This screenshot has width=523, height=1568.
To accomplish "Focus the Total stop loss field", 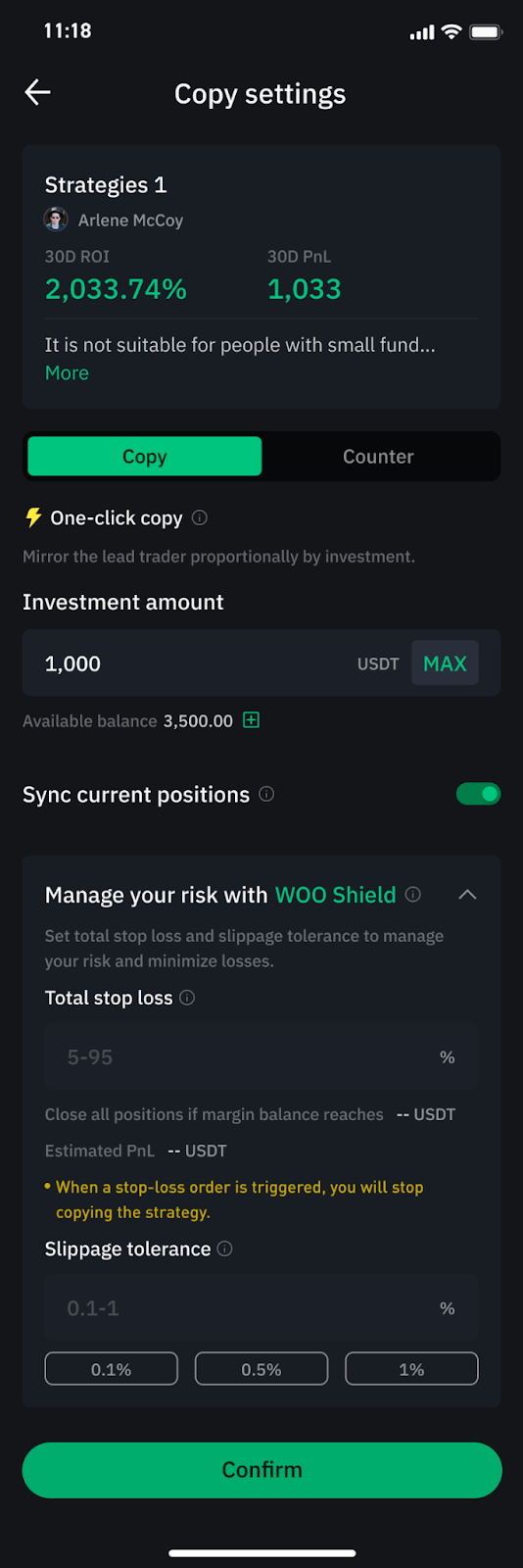I will (261, 1057).
